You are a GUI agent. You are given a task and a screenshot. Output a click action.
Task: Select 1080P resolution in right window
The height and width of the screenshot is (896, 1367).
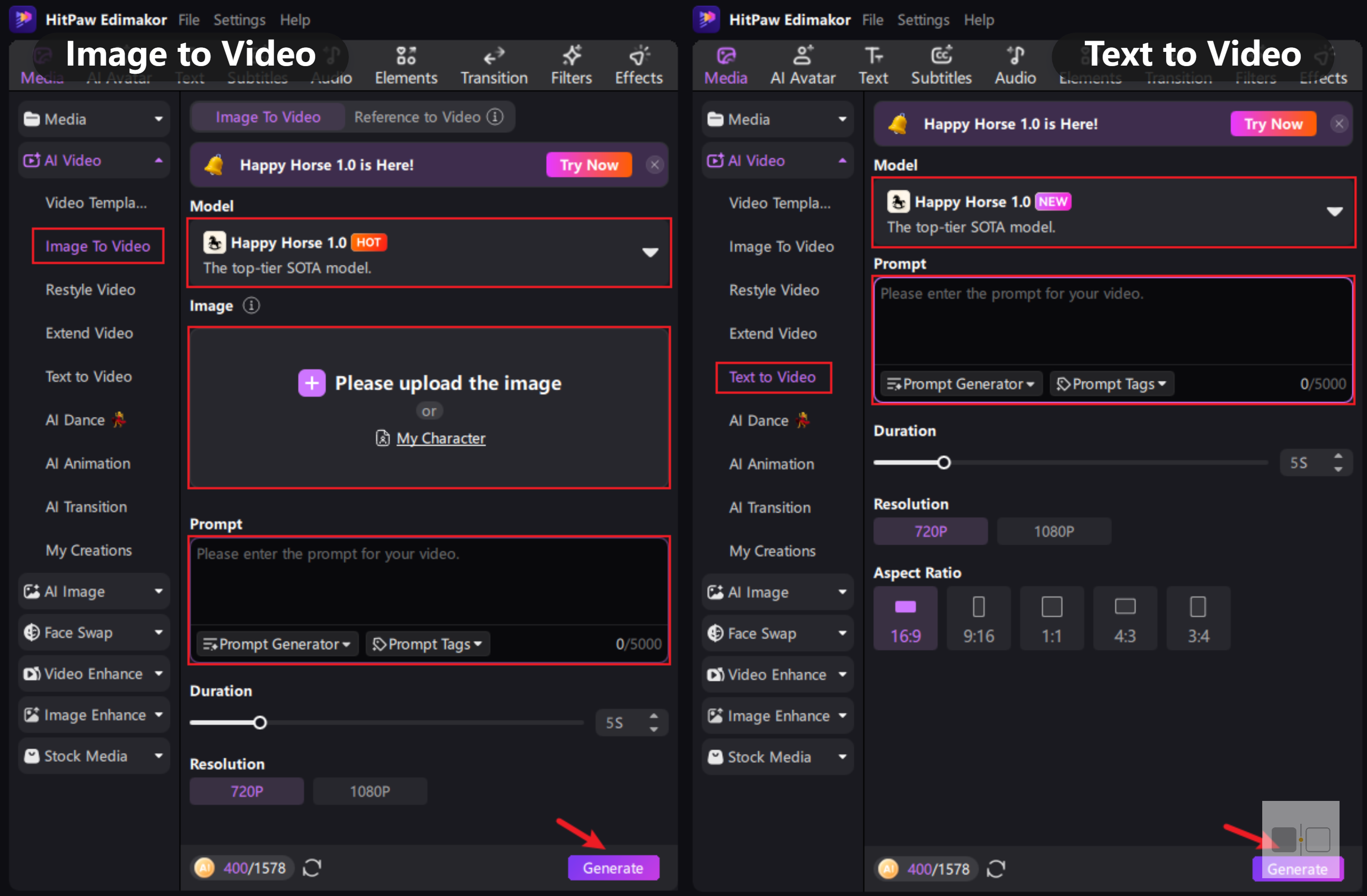click(1054, 531)
